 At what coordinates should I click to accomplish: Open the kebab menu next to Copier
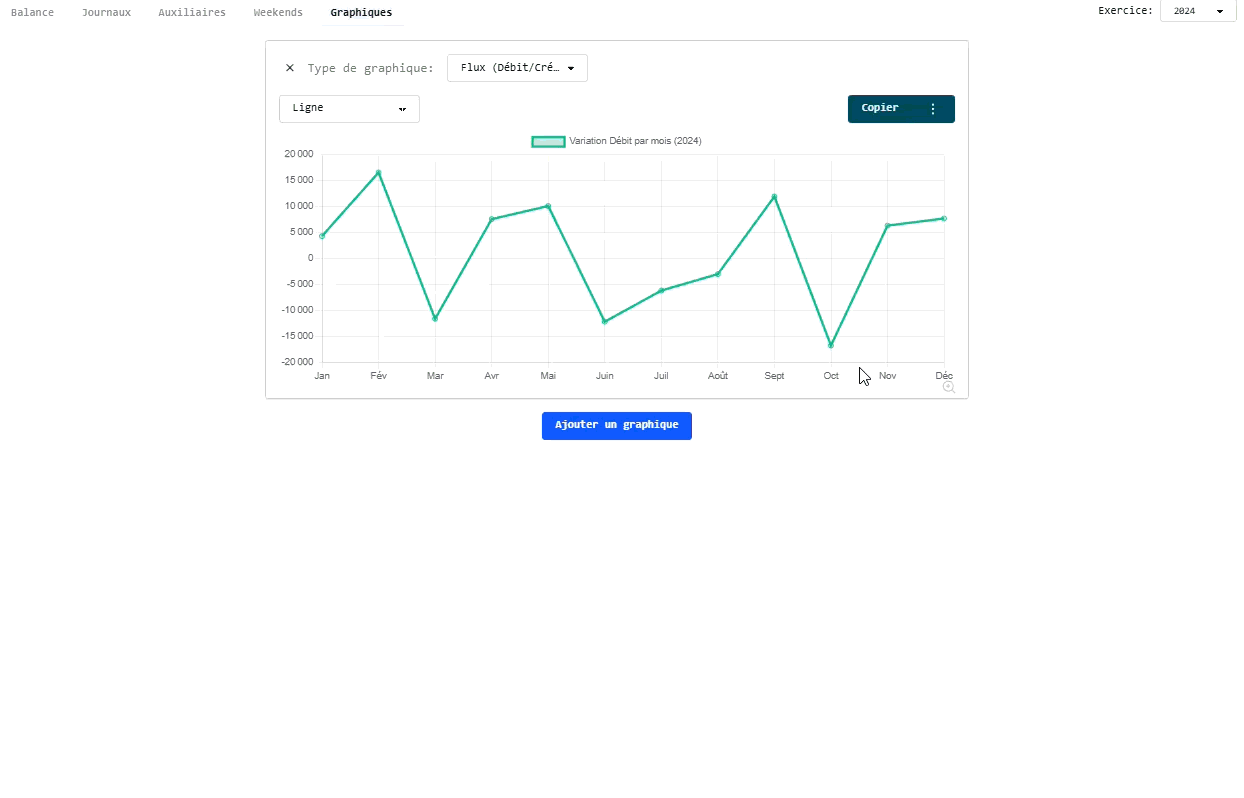click(933, 108)
